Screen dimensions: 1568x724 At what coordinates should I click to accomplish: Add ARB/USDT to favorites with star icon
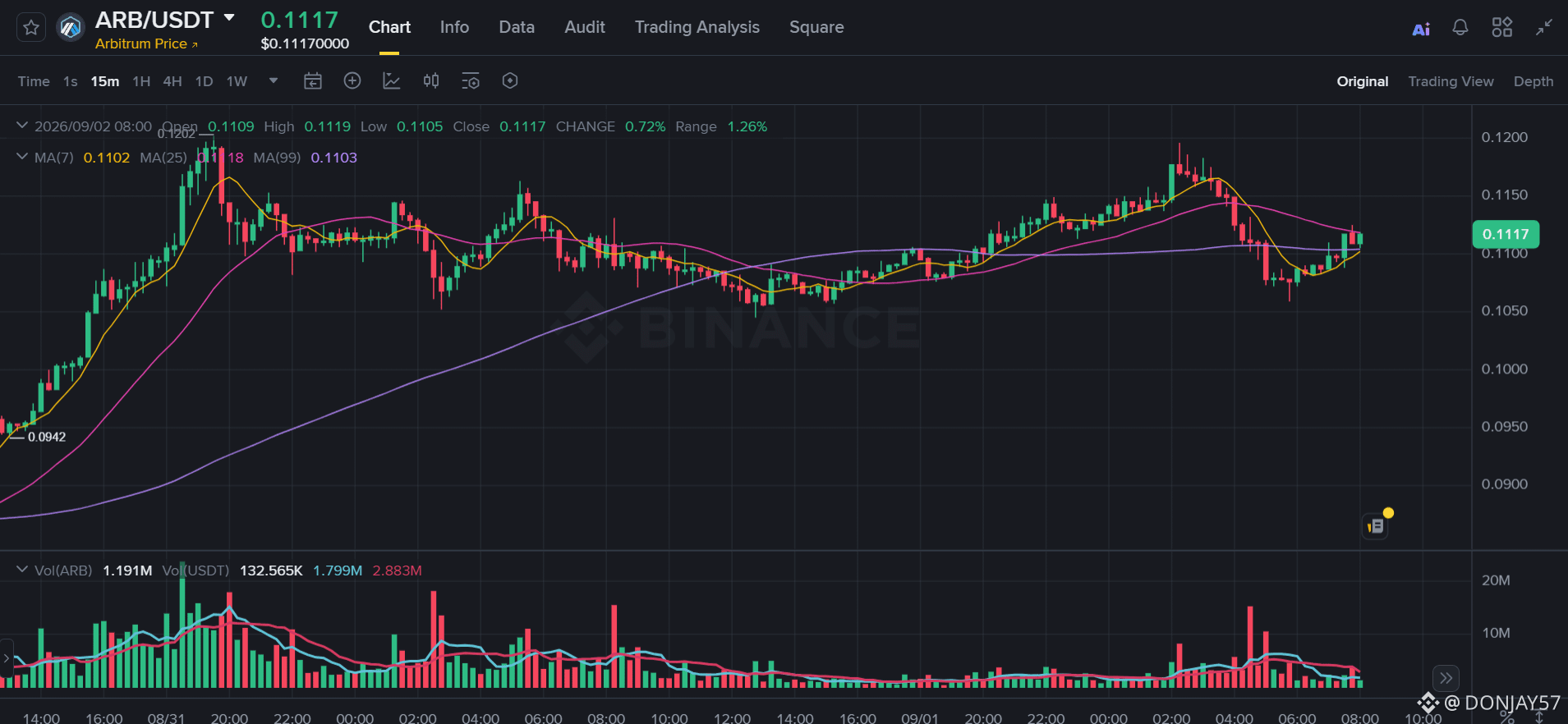31,28
